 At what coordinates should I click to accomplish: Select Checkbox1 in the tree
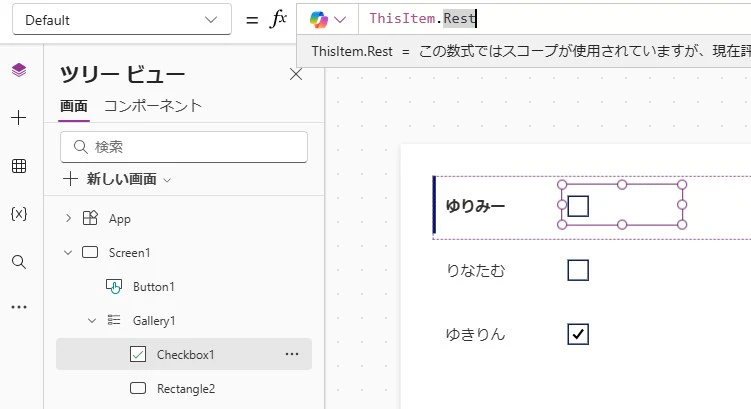(x=184, y=354)
